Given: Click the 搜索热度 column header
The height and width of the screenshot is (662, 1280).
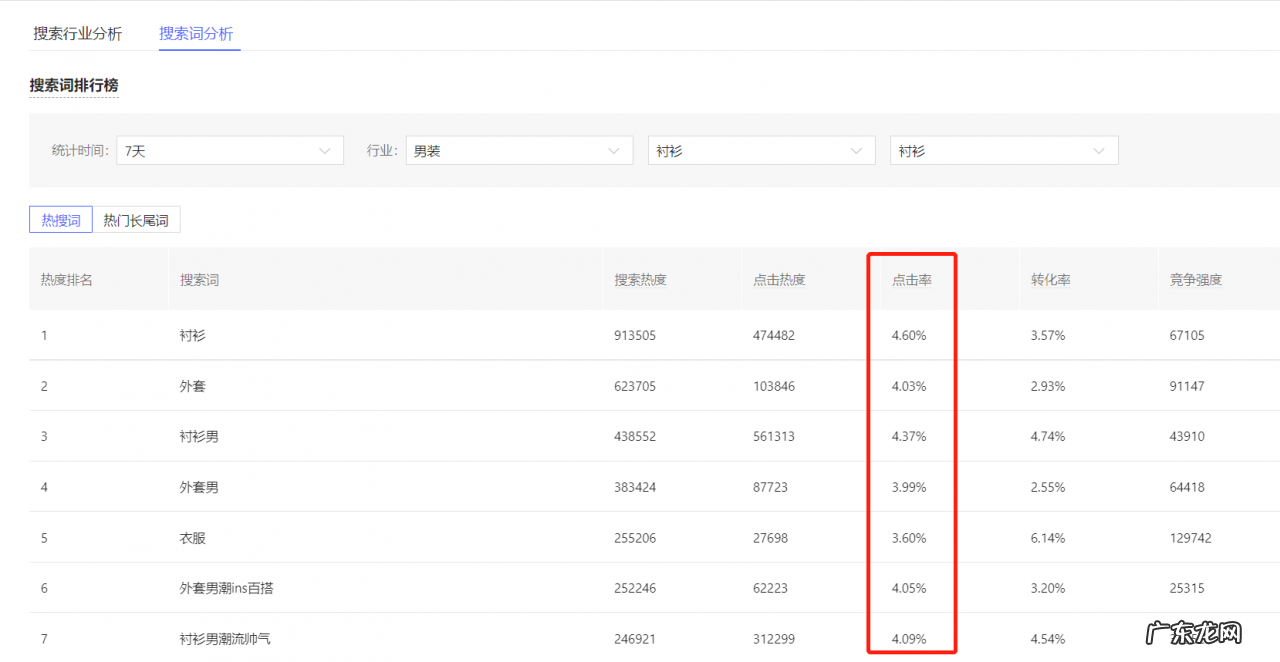Looking at the screenshot, I should pyautogui.click(x=640, y=280).
